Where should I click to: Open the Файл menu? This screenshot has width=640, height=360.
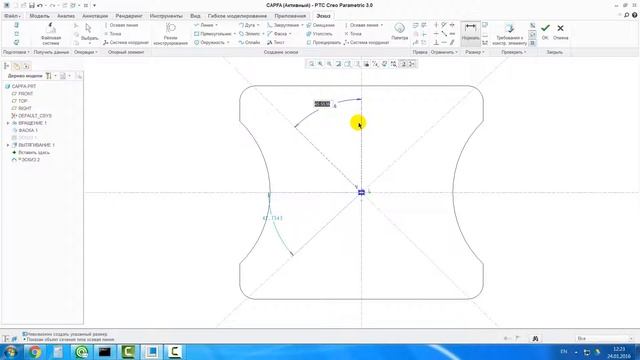point(12,16)
